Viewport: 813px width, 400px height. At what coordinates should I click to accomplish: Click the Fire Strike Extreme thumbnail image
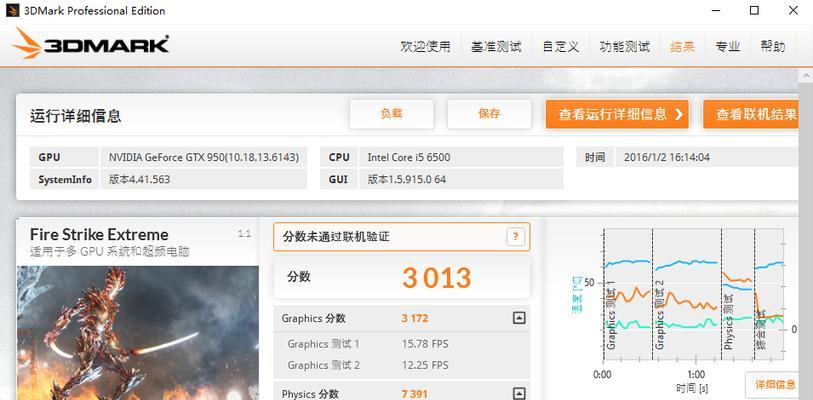[137, 333]
